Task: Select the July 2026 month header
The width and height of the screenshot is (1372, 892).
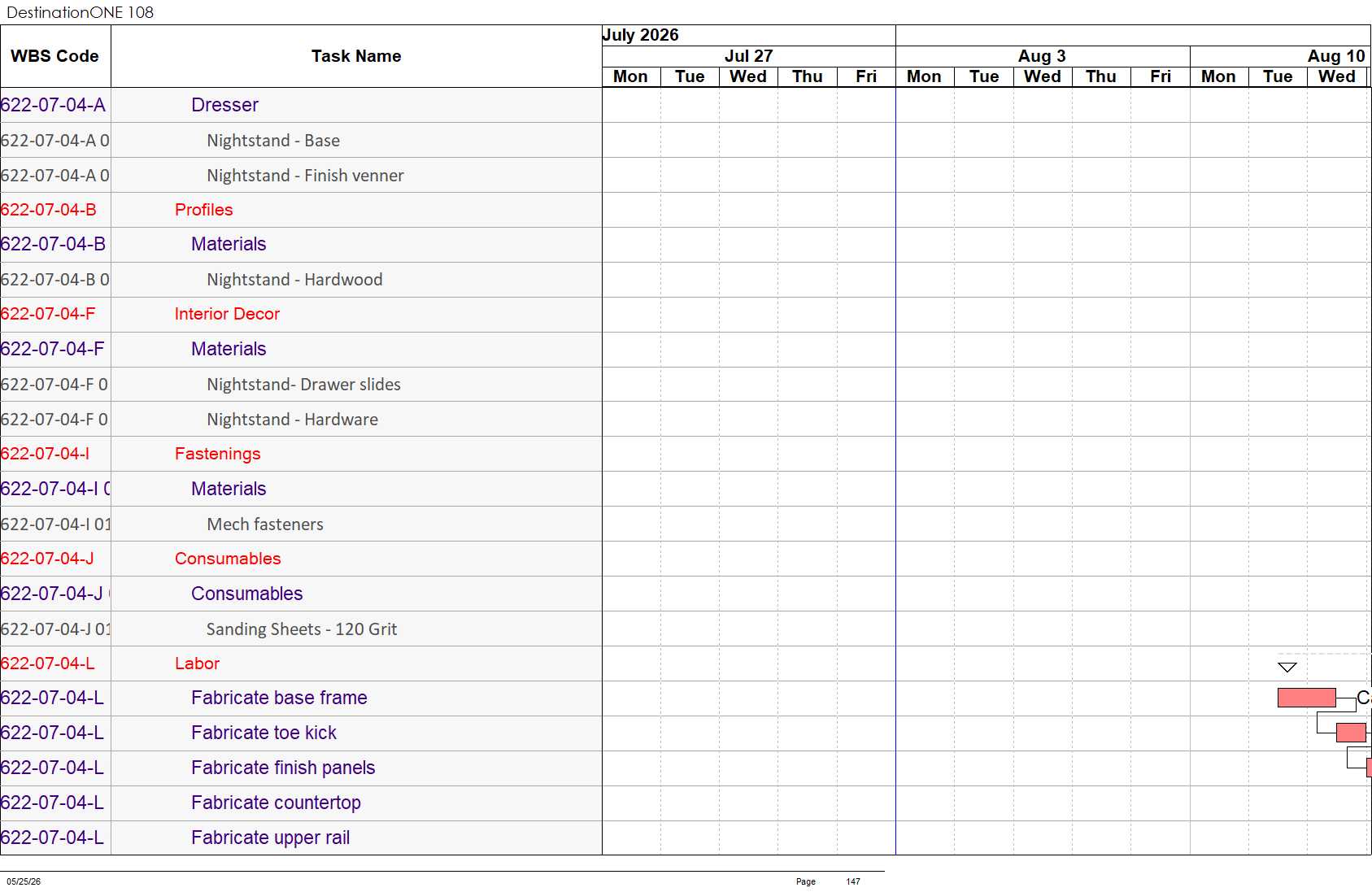Action: click(640, 35)
